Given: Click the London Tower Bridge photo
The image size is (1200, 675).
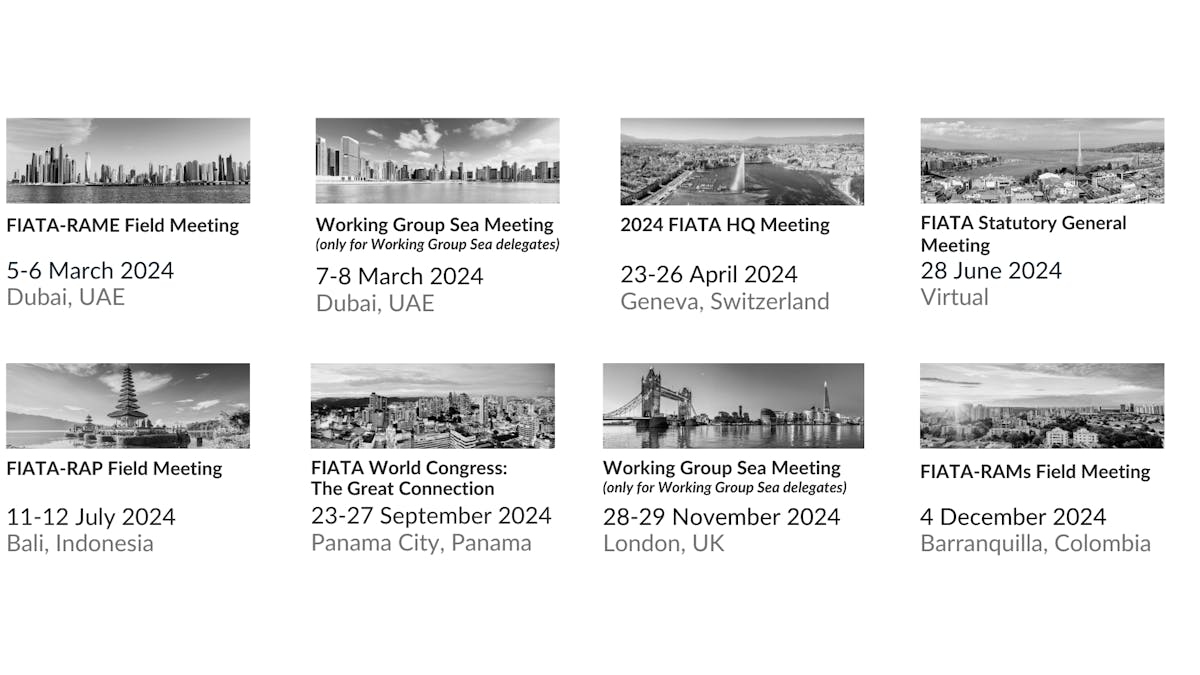Looking at the screenshot, I should click(732, 405).
